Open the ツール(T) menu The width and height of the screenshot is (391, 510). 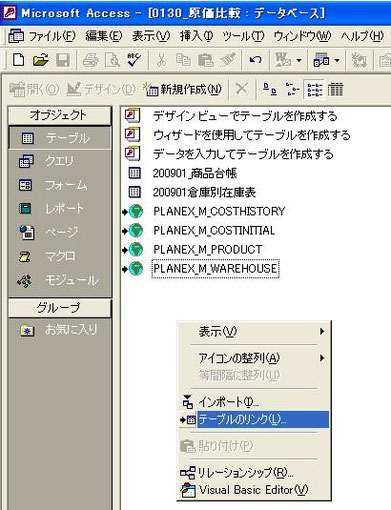click(243, 36)
